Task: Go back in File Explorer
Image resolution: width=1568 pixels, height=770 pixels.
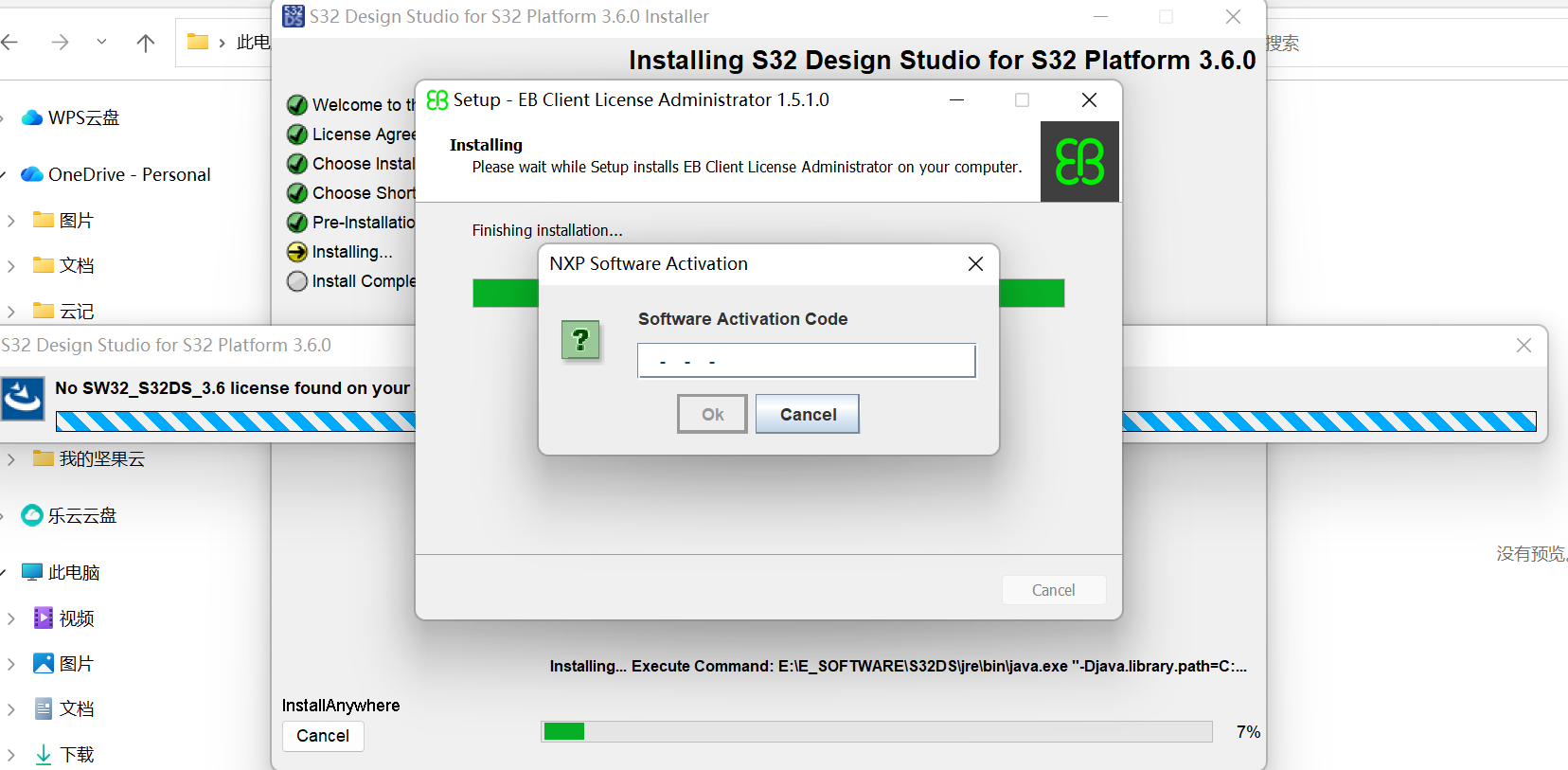Action: (x=10, y=42)
